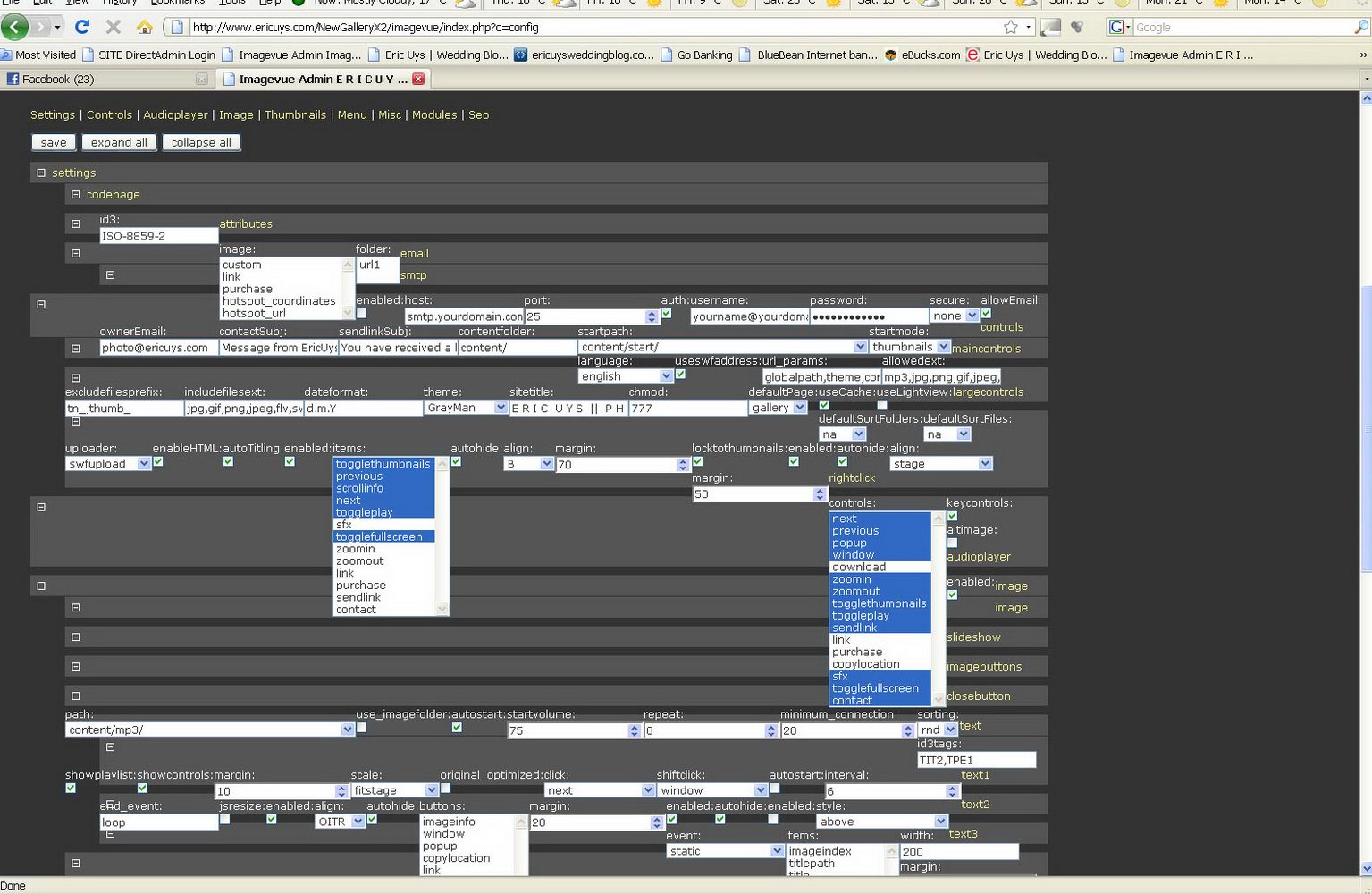Viewport: 1372px width, 894px height.
Task: Click the save button
Action: coord(54,142)
